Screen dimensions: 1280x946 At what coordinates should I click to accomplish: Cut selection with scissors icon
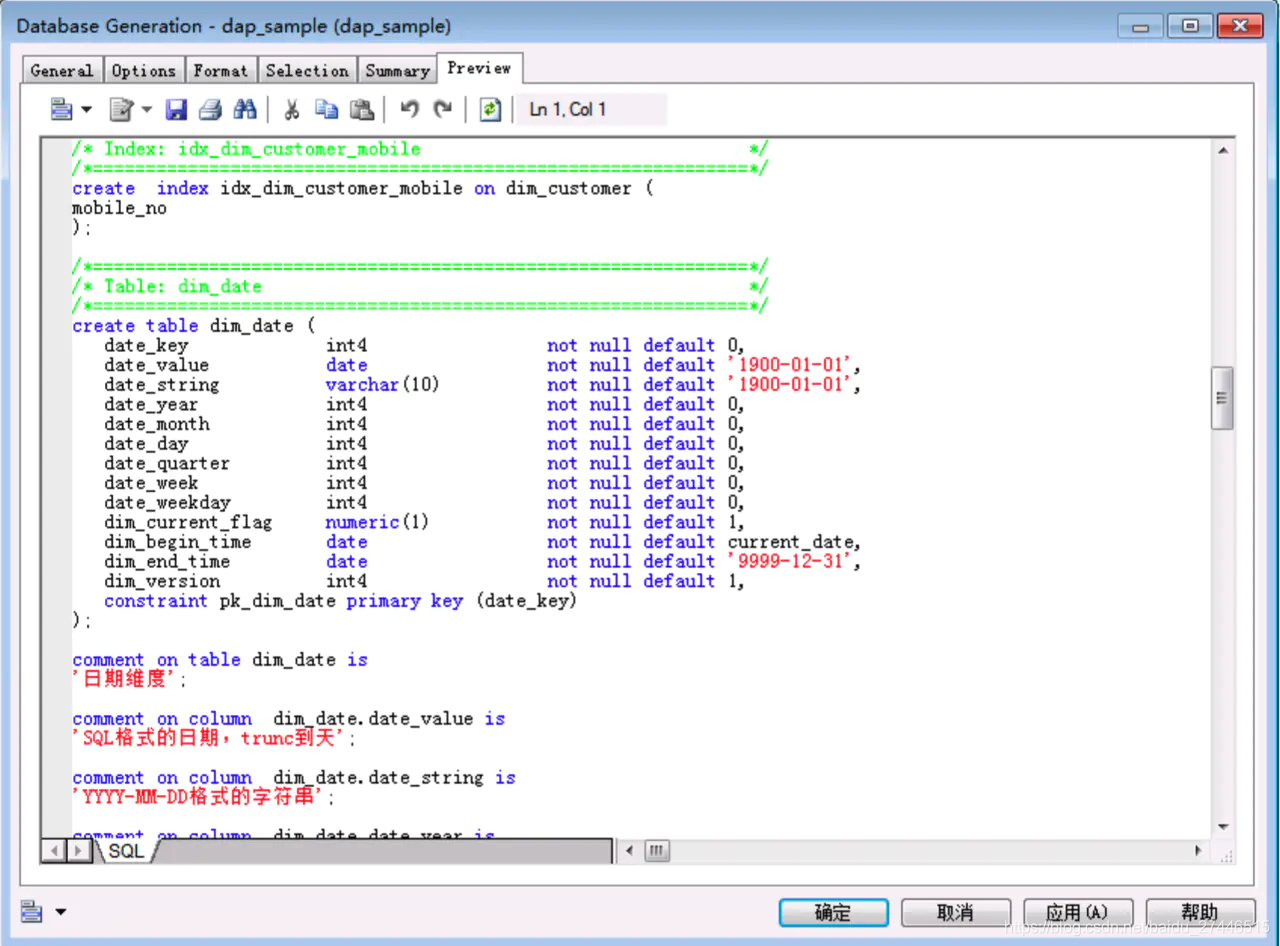(x=292, y=109)
